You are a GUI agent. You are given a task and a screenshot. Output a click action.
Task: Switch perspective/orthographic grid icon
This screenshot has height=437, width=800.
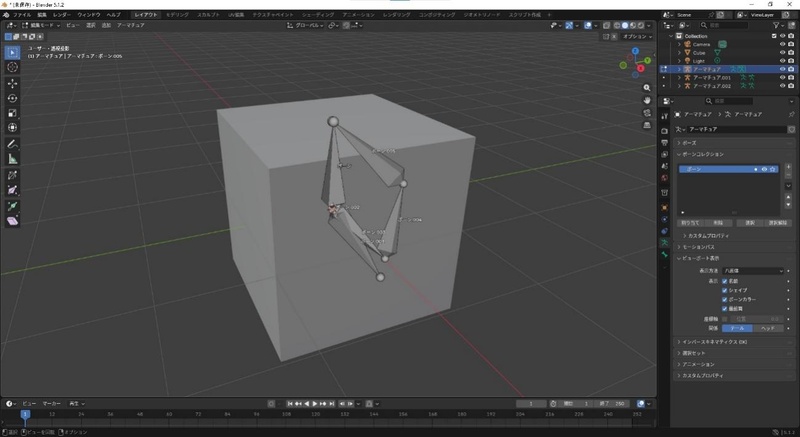[647, 125]
